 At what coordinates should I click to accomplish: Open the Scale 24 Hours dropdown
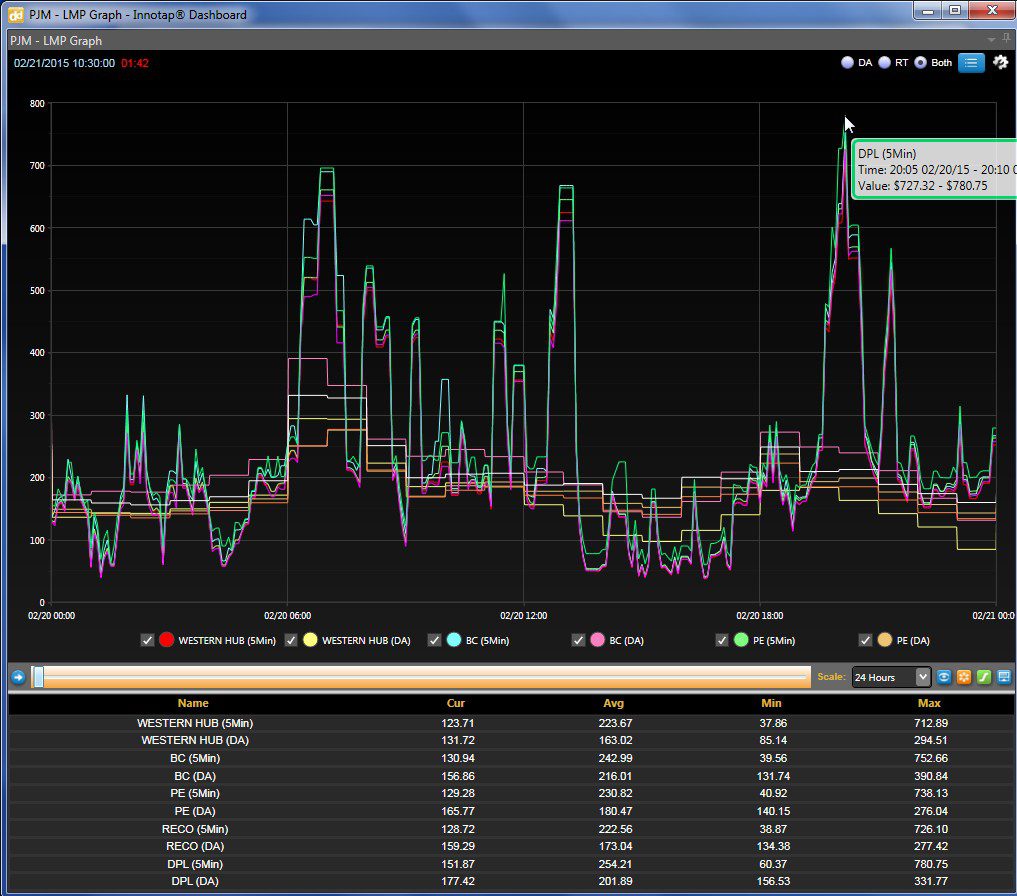(x=891, y=677)
